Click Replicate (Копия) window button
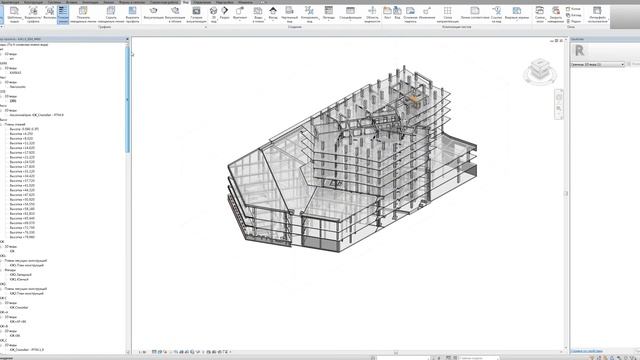Viewport: 640px width, 360px height. point(573,9)
